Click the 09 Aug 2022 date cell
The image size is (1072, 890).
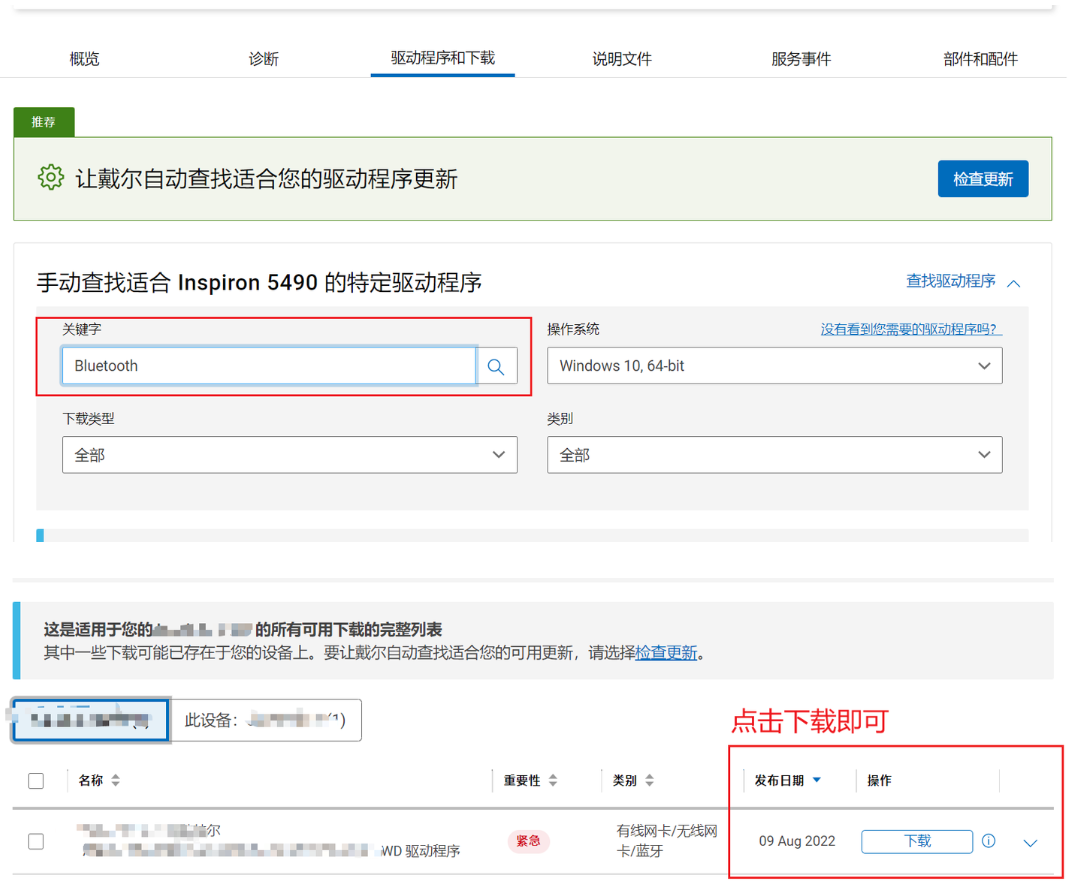click(796, 841)
